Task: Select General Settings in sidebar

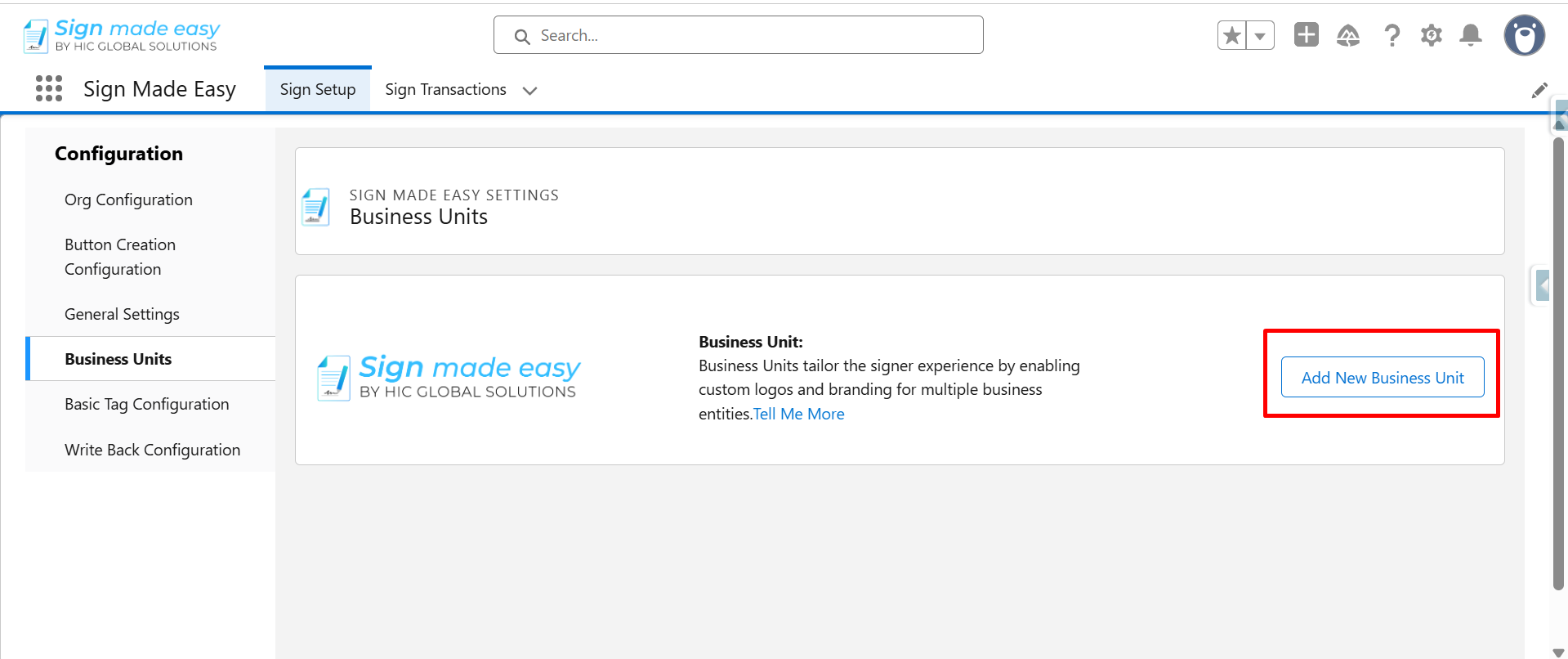Action: point(150,314)
